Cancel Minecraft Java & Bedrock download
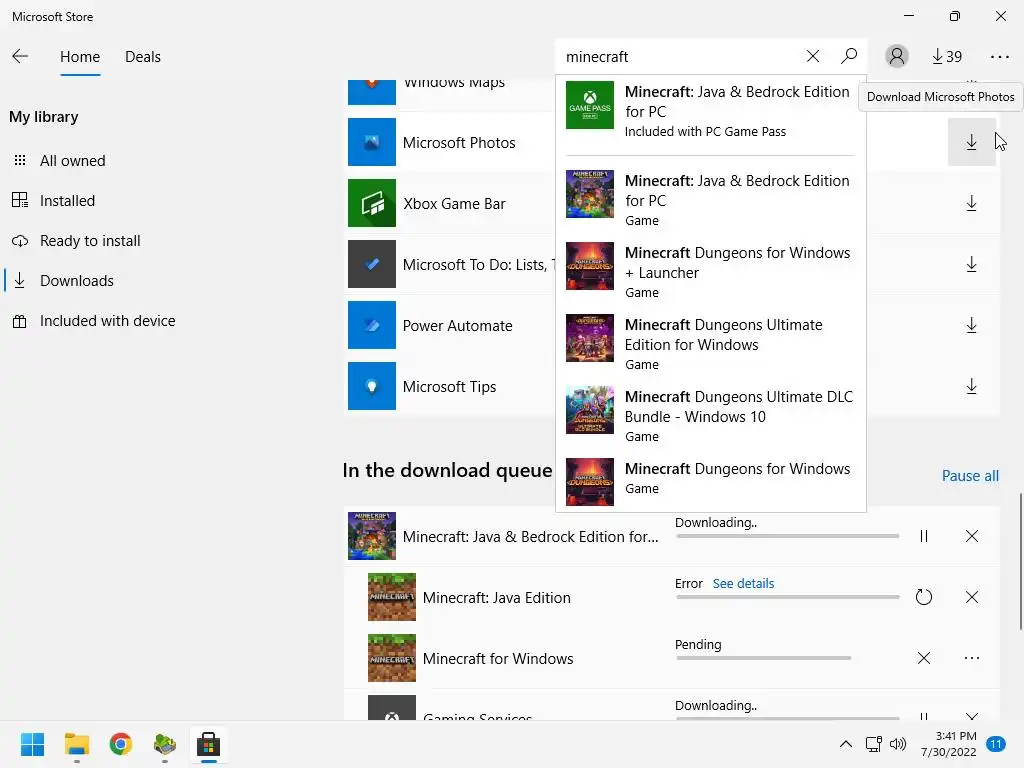 (971, 536)
